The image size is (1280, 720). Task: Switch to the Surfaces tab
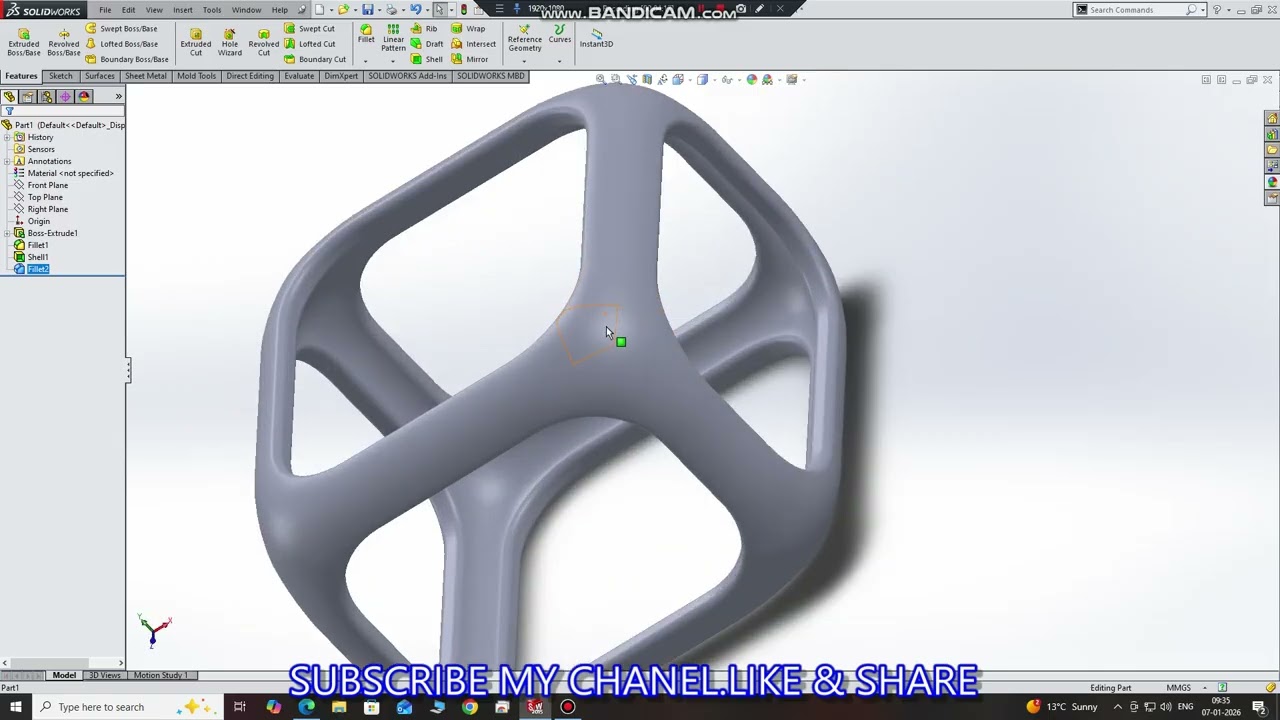coord(99,76)
